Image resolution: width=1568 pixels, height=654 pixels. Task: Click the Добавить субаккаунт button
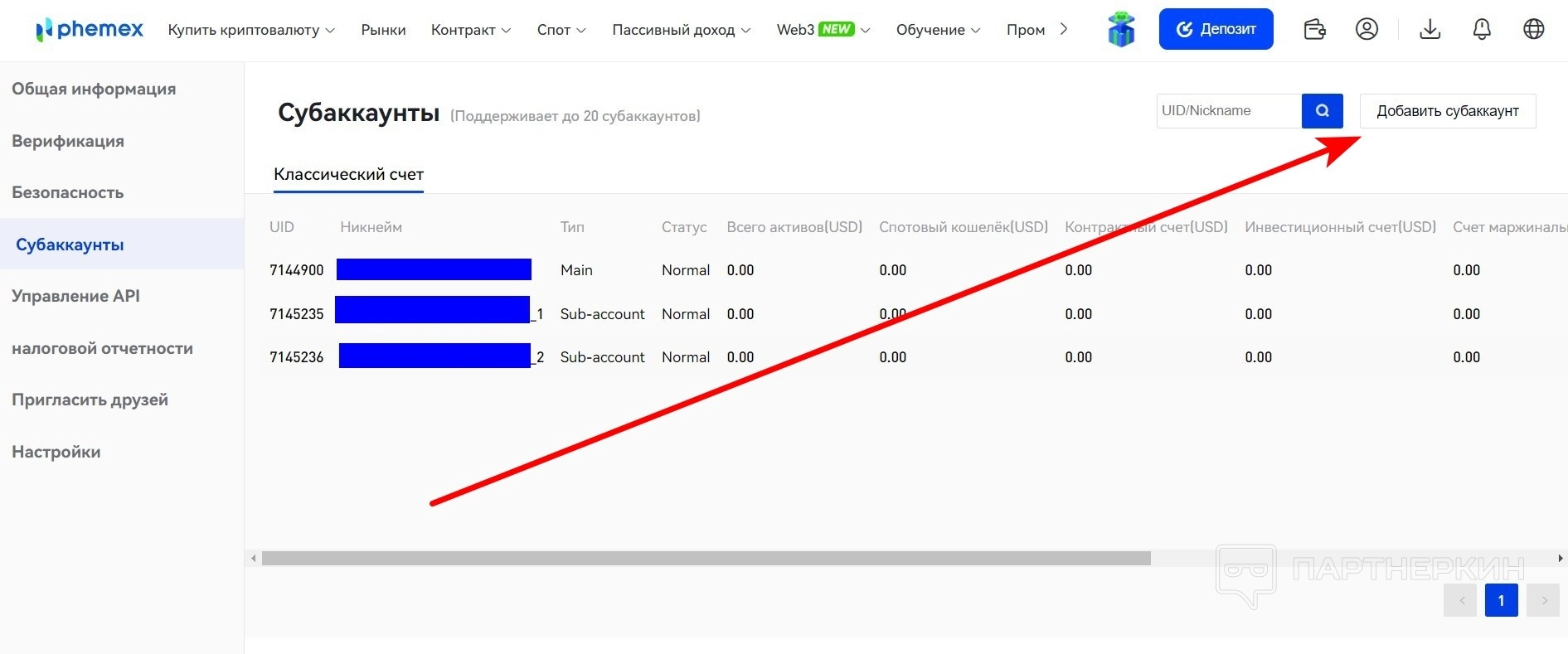(1448, 111)
